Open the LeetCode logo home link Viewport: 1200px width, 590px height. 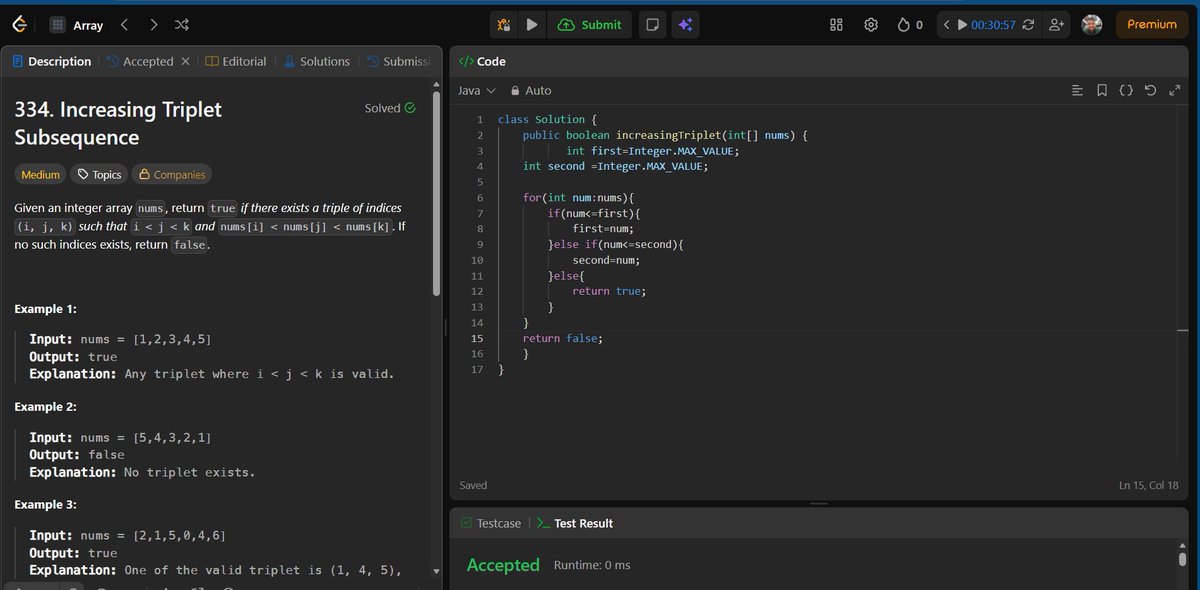tap(22, 24)
